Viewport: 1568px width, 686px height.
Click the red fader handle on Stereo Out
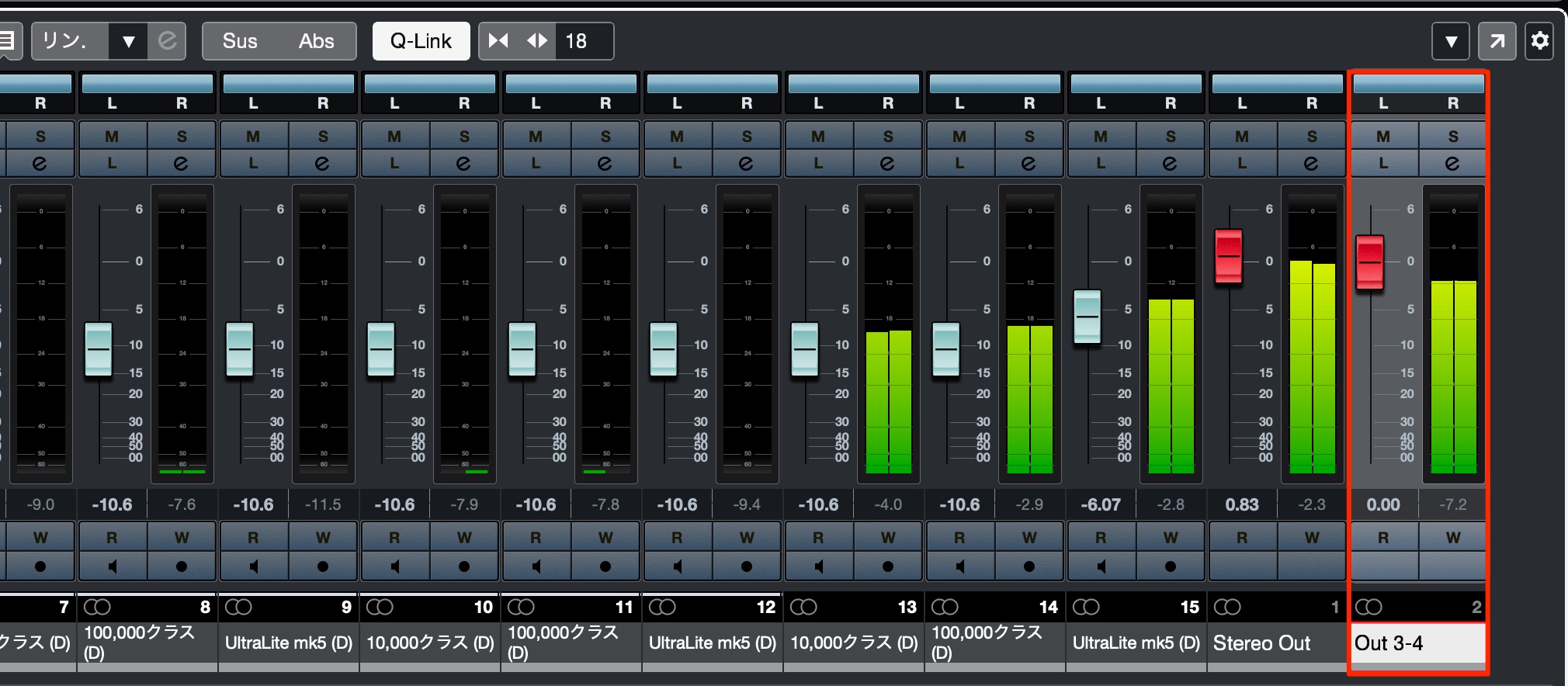pyautogui.click(x=1229, y=256)
